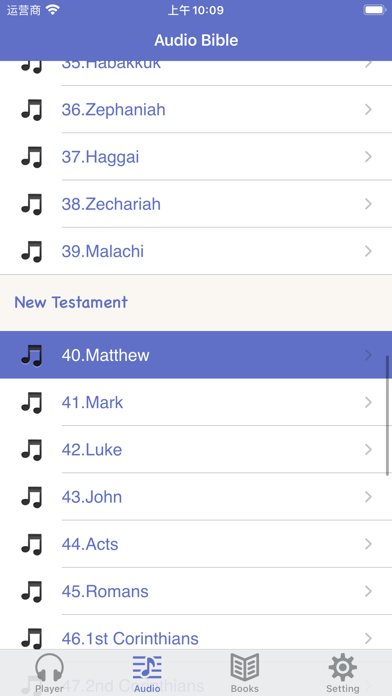Select the 40.Matthew highlighted row
The width and height of the screenshot is (392, 696).
196,355
